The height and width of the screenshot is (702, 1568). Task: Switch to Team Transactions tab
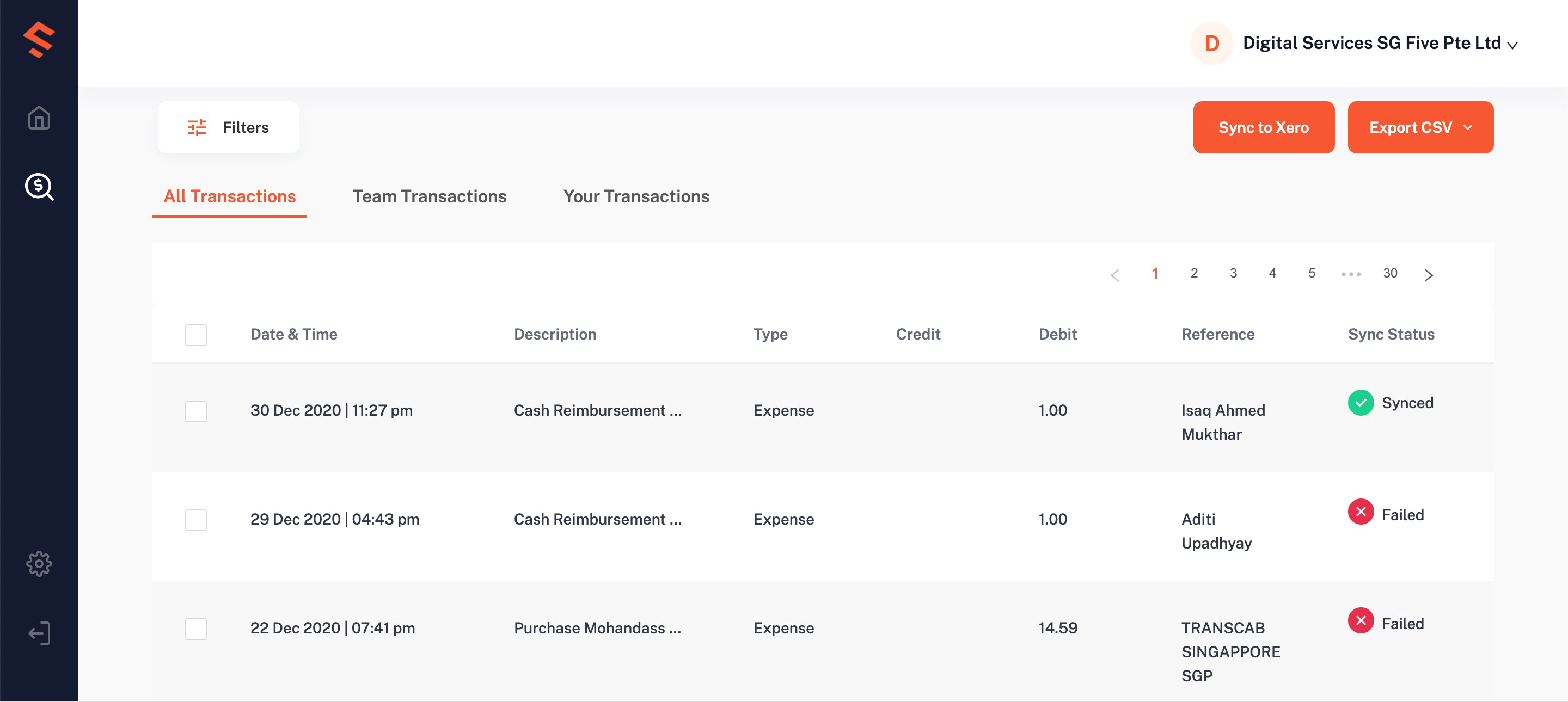point(430,195)
